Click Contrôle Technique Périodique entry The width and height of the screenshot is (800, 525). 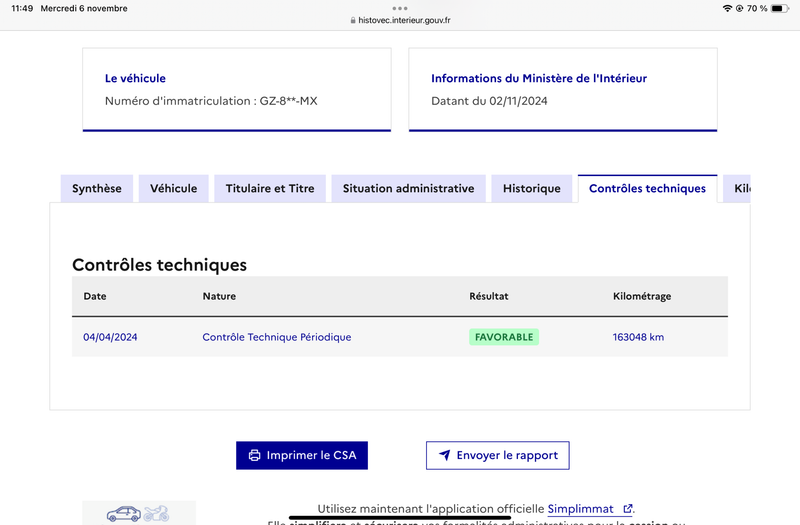coord(277,337)
